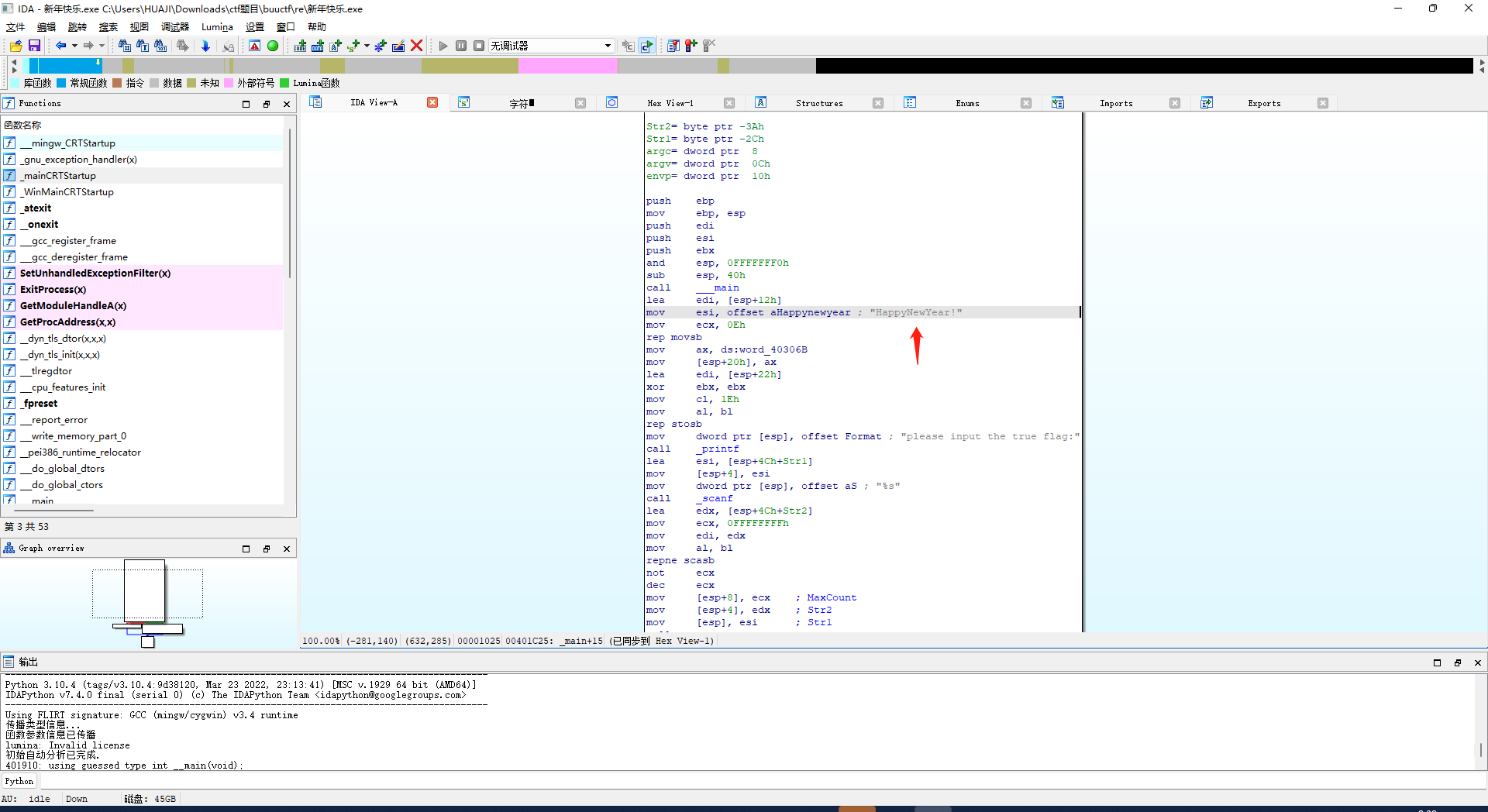The image size is (1488, 812).
Task: Pause process with the pause button
Action: click(461, 46)
